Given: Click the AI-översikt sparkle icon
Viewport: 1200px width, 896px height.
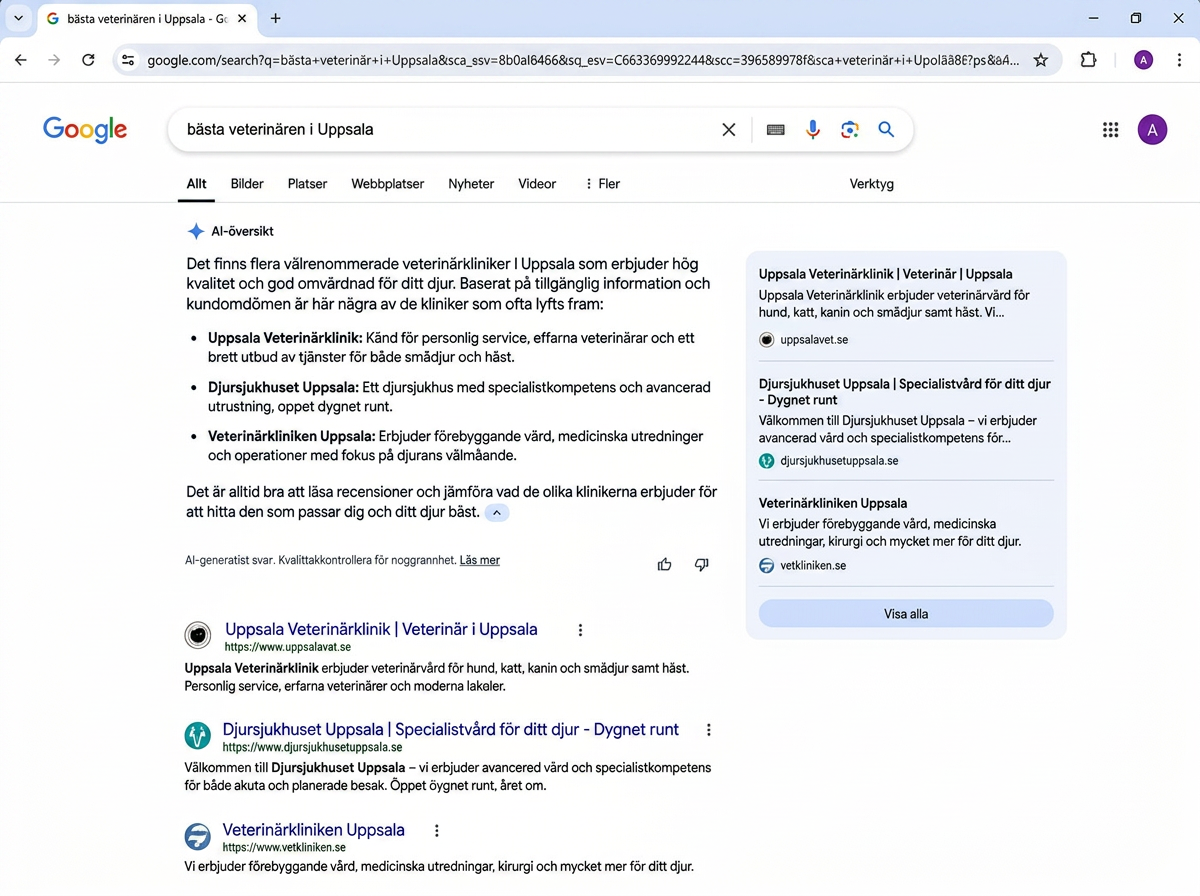Looking at the screenshot, I should 196,231.
